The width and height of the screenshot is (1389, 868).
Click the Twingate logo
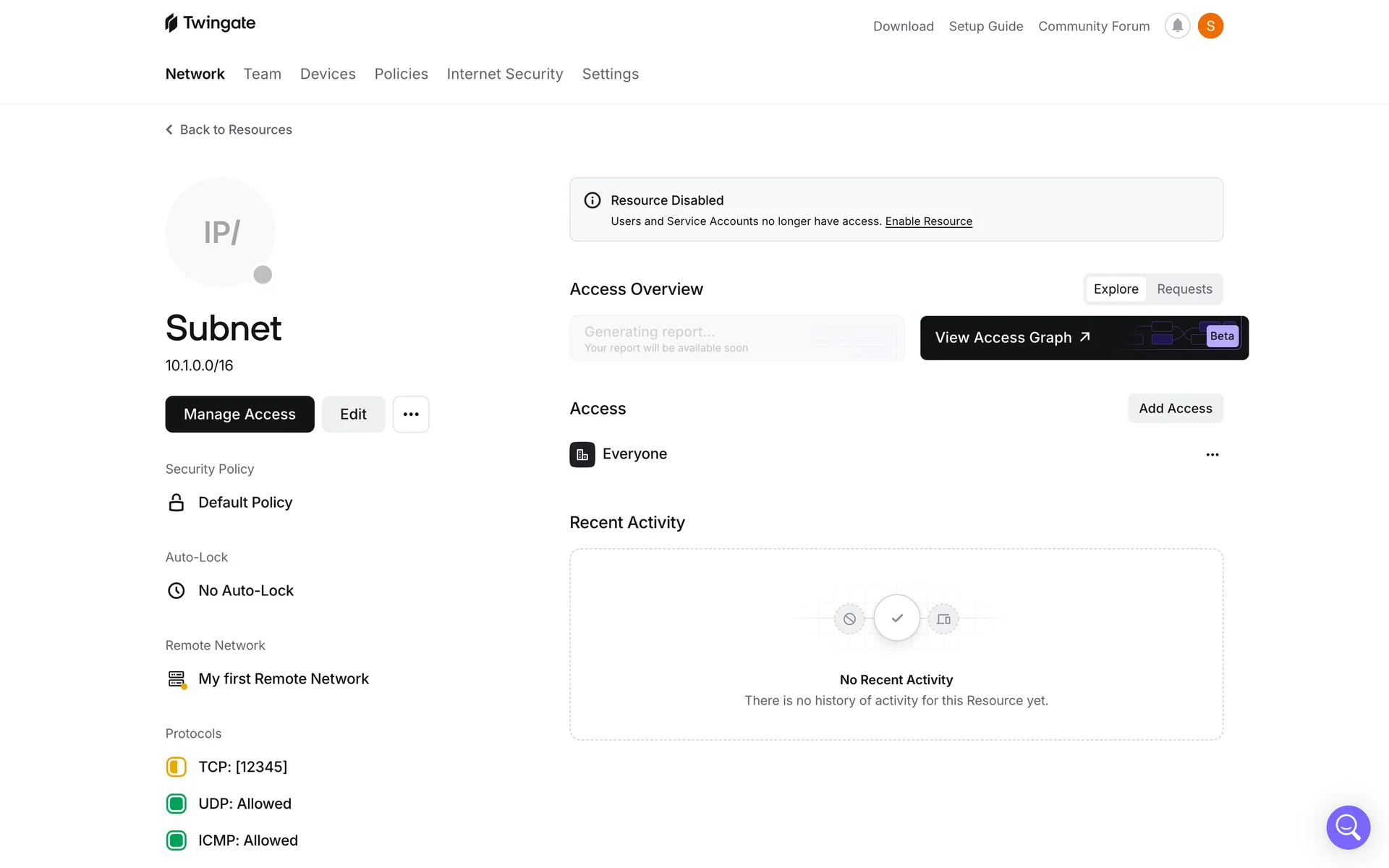click(x=210, y=23)
